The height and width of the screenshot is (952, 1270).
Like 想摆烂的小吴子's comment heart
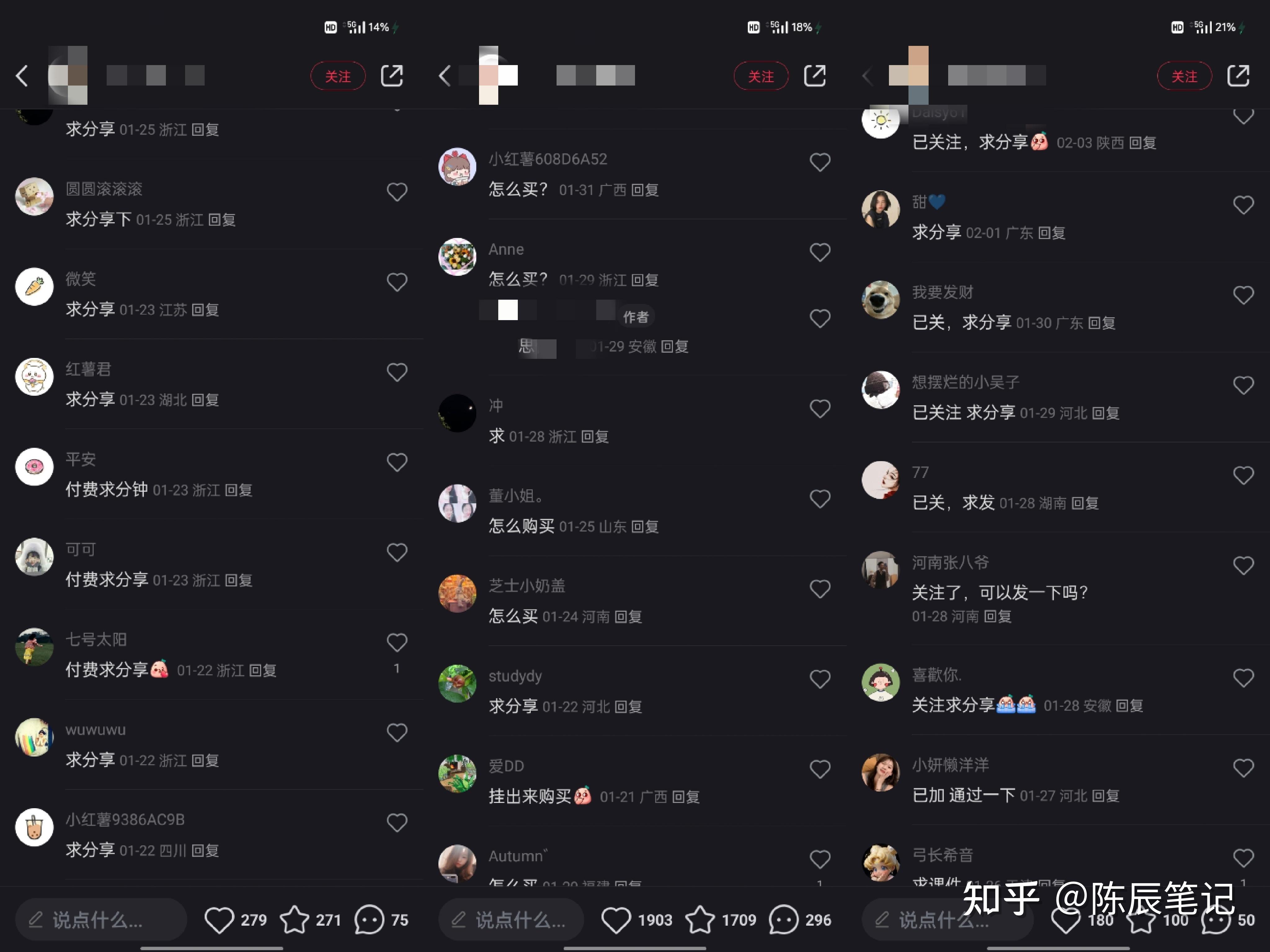1244,385
